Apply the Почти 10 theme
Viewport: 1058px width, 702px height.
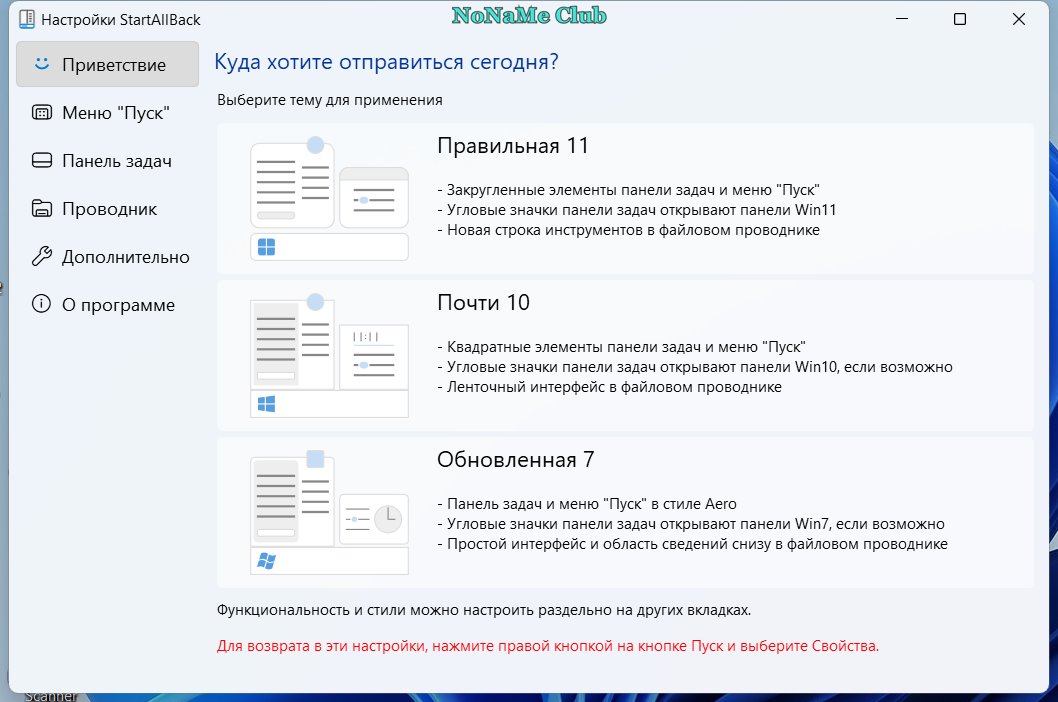pos(625,355)
